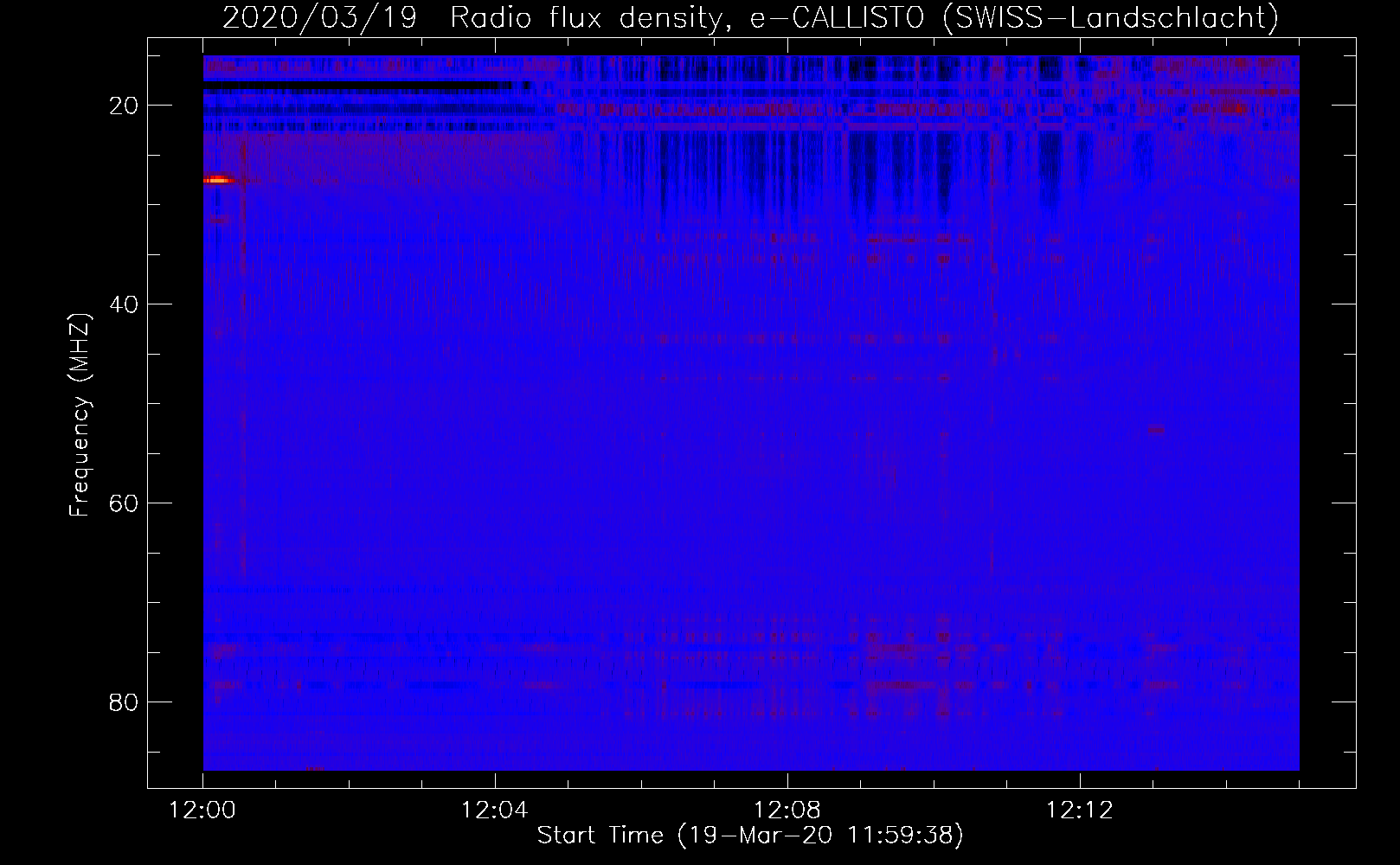Click the 'Start Time (19-Mar-20 11:59:38)' label
Screen dimensions: 1400x865
click(750, 836)
